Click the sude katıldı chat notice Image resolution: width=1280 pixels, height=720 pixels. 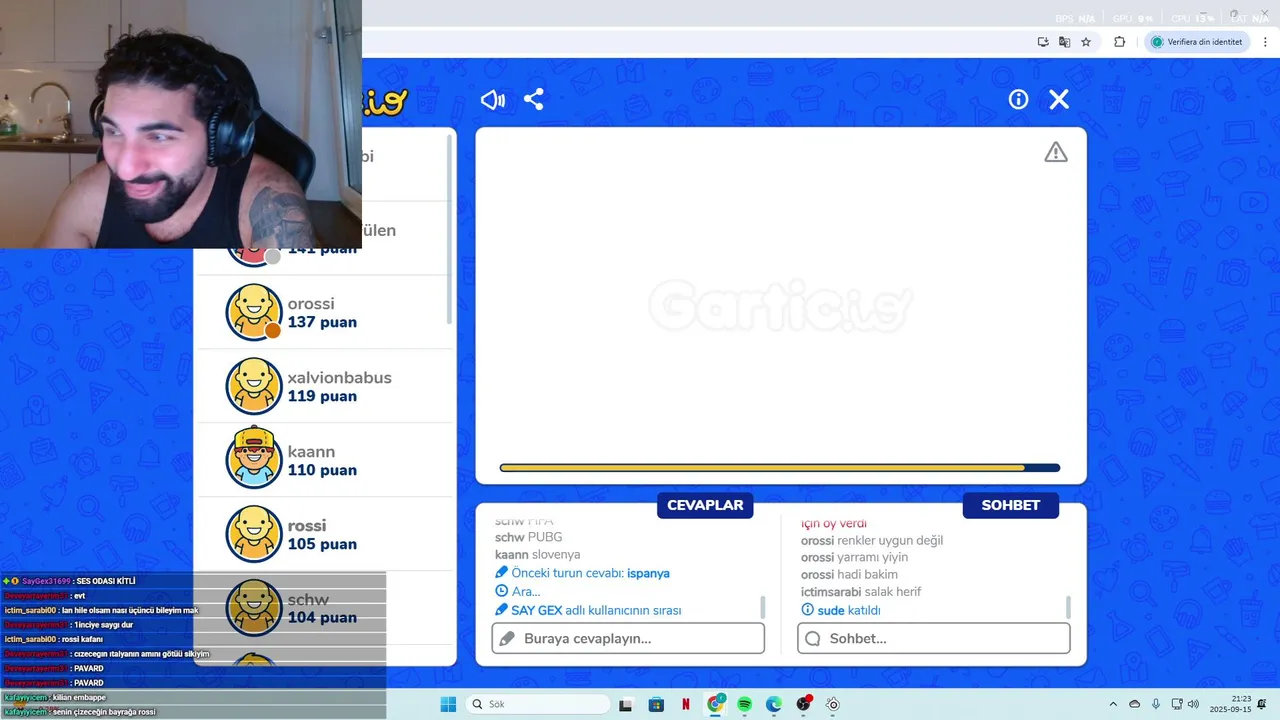[x=840, y=610]
